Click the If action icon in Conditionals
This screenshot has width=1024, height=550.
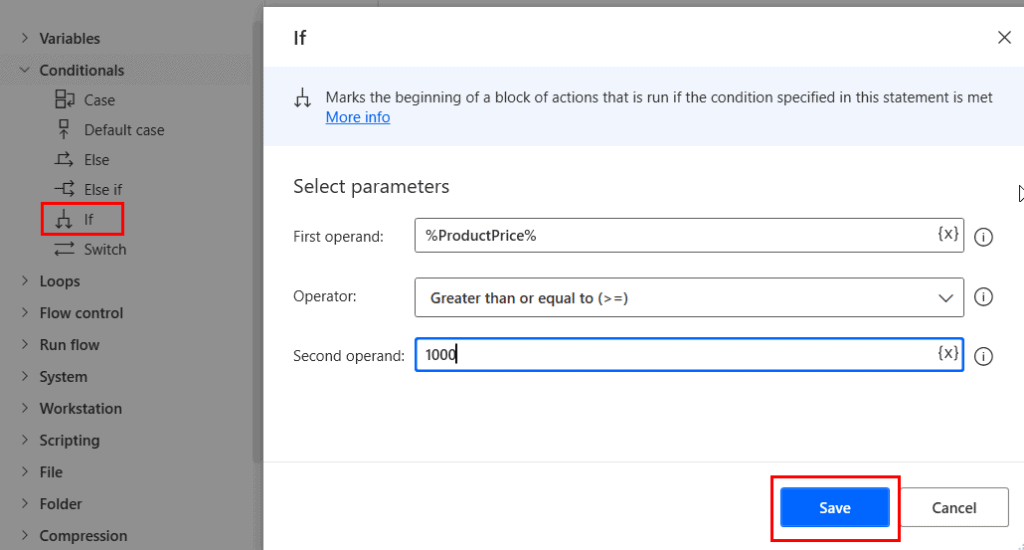[x=64, y=219]
